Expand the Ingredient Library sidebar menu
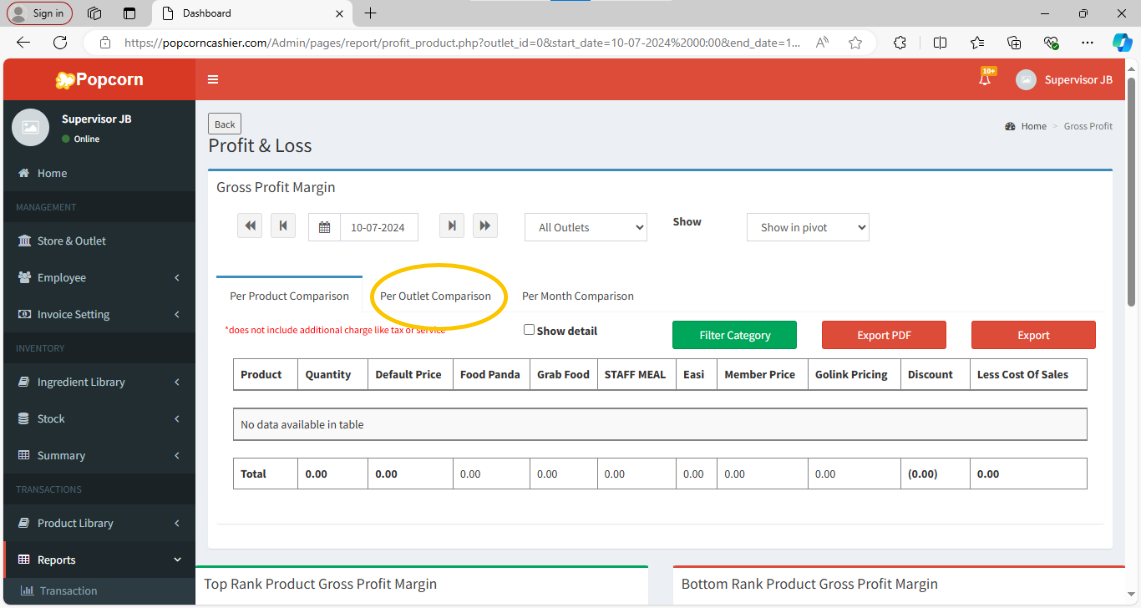Screen dimensions: 1141x608 tap(99, 382)
